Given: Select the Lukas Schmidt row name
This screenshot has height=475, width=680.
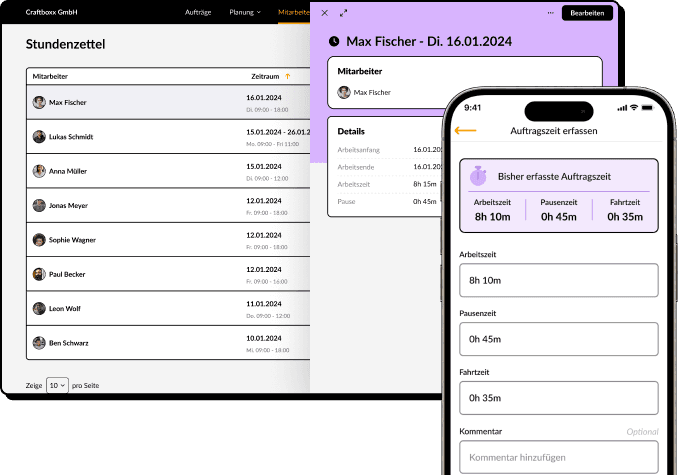Looking at the screenshot, I should click(71, 137).
